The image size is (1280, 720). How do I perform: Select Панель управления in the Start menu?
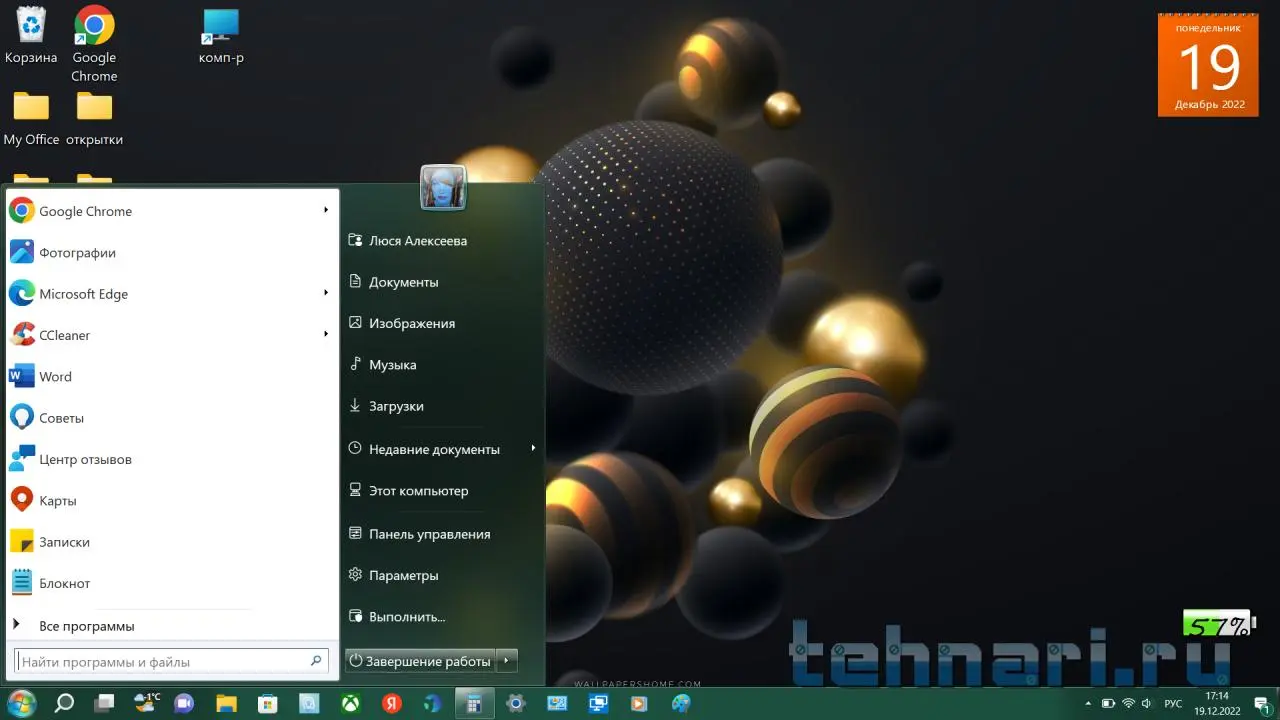point(429,534)
